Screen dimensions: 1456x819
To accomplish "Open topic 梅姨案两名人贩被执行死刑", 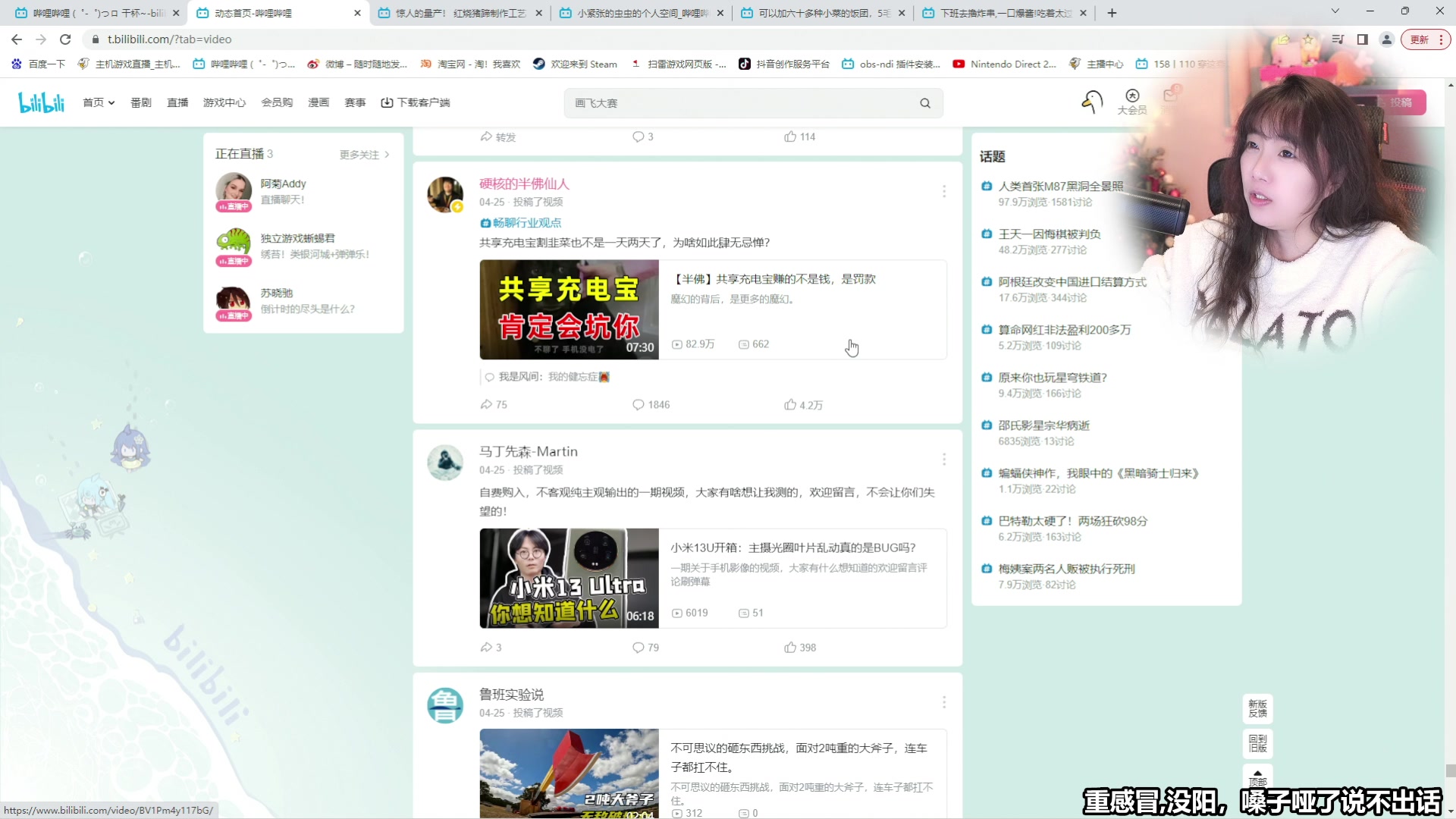I will (x=1066, y=570).
